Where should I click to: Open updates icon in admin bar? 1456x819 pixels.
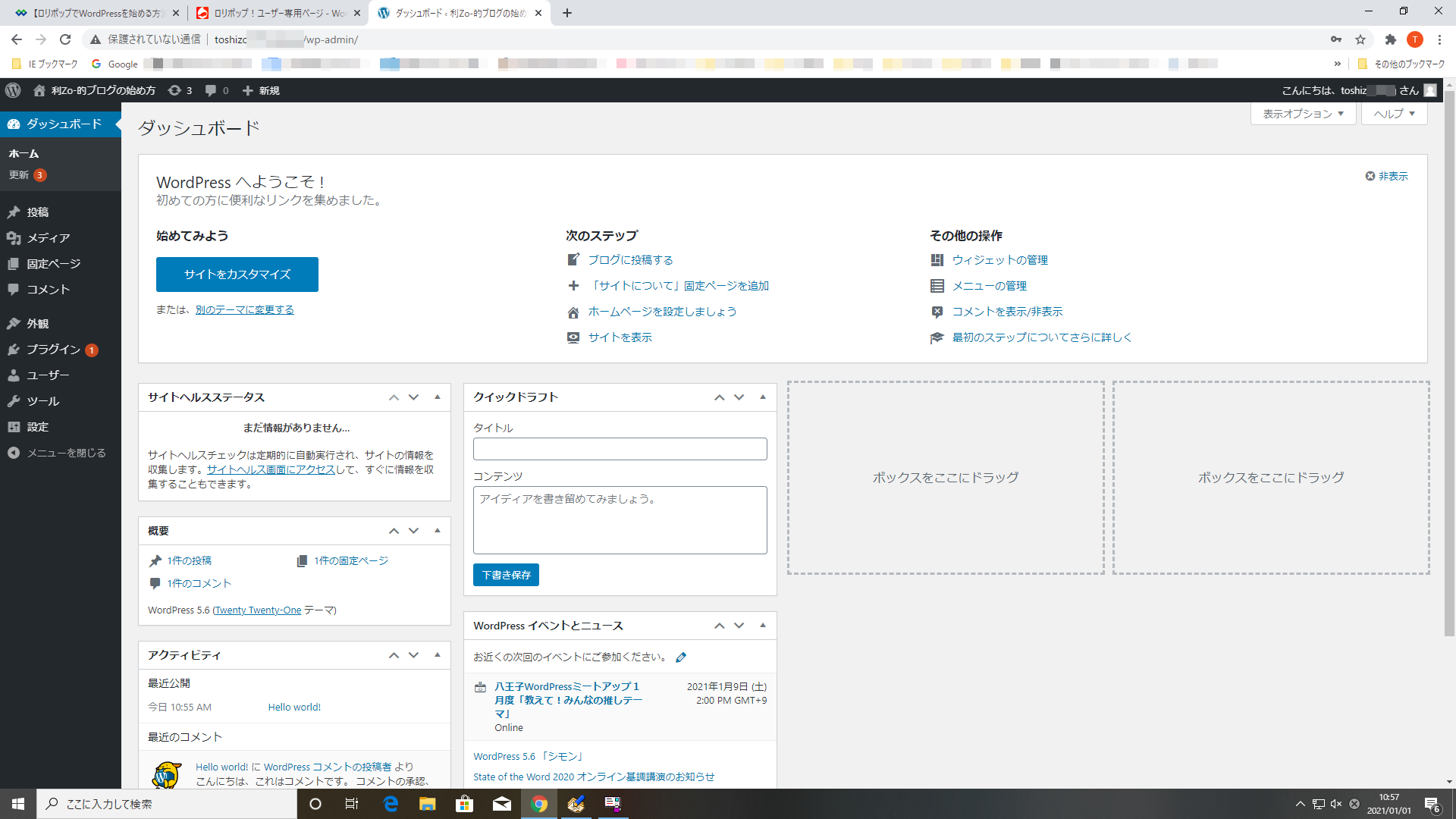click(x=180, y=90)
